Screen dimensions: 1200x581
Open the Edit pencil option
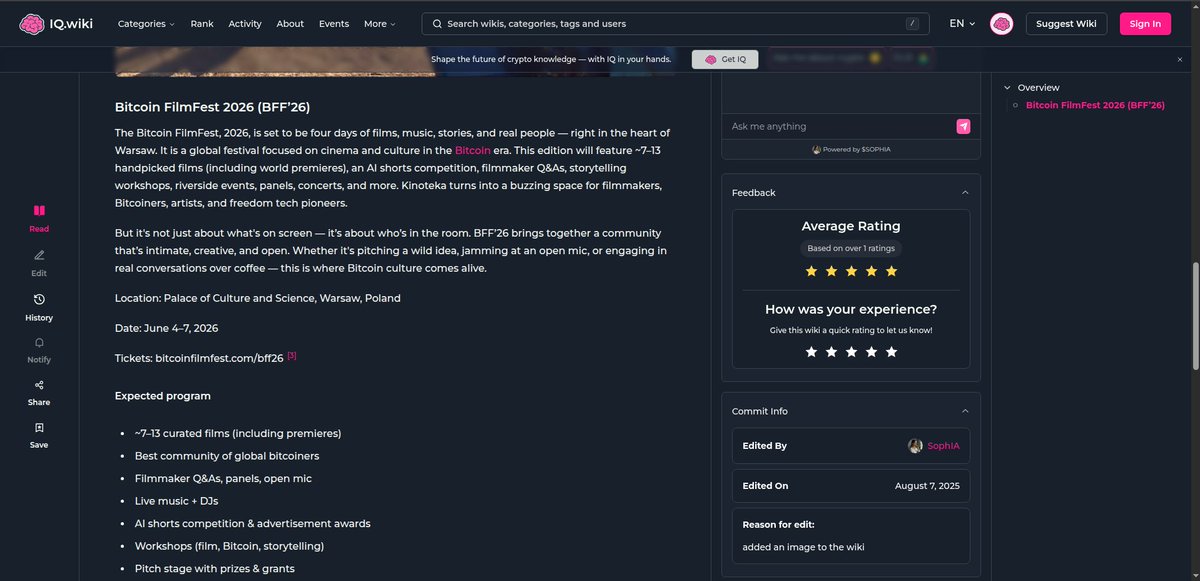click(x=39, y=262)
